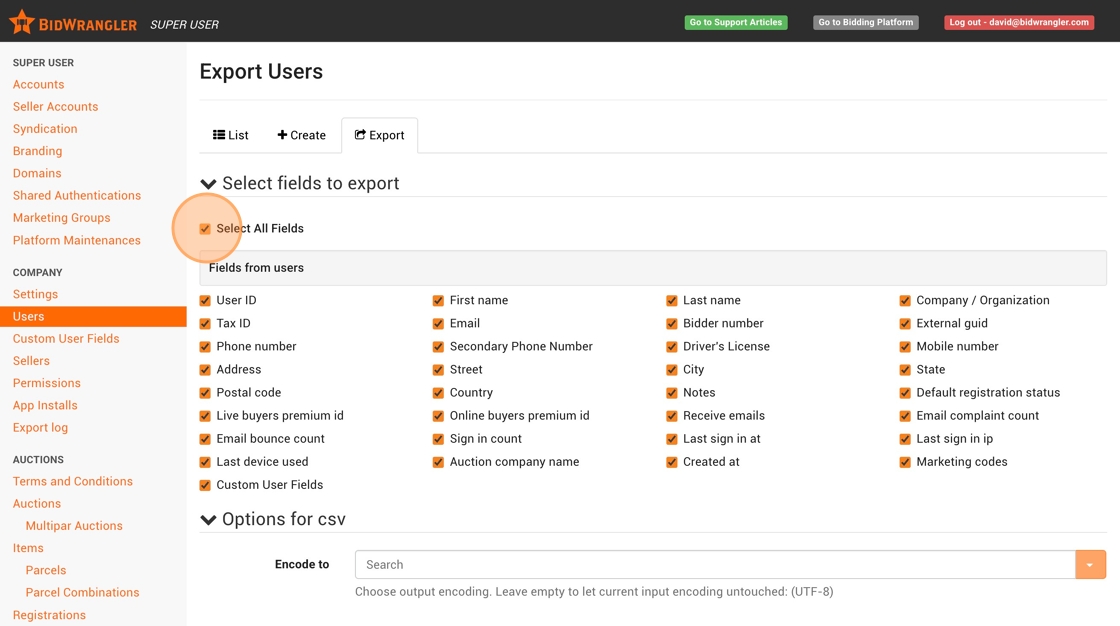Click the list icon in List tab

[x=219, y=135]
